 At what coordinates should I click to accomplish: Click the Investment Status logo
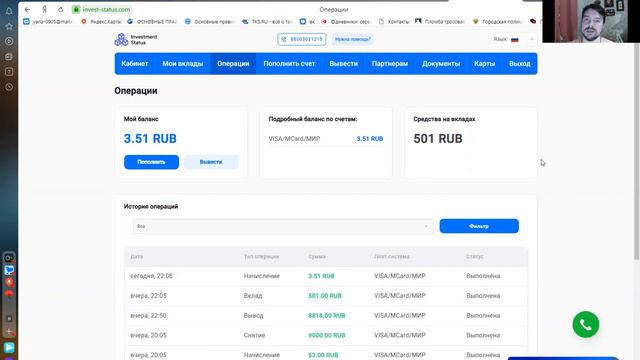136,40
